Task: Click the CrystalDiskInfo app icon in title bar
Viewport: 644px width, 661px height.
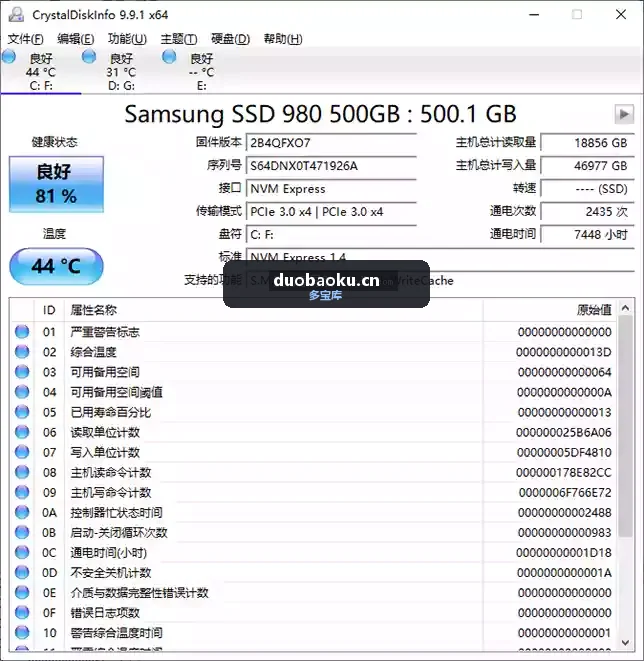Action: click(16, 15)
